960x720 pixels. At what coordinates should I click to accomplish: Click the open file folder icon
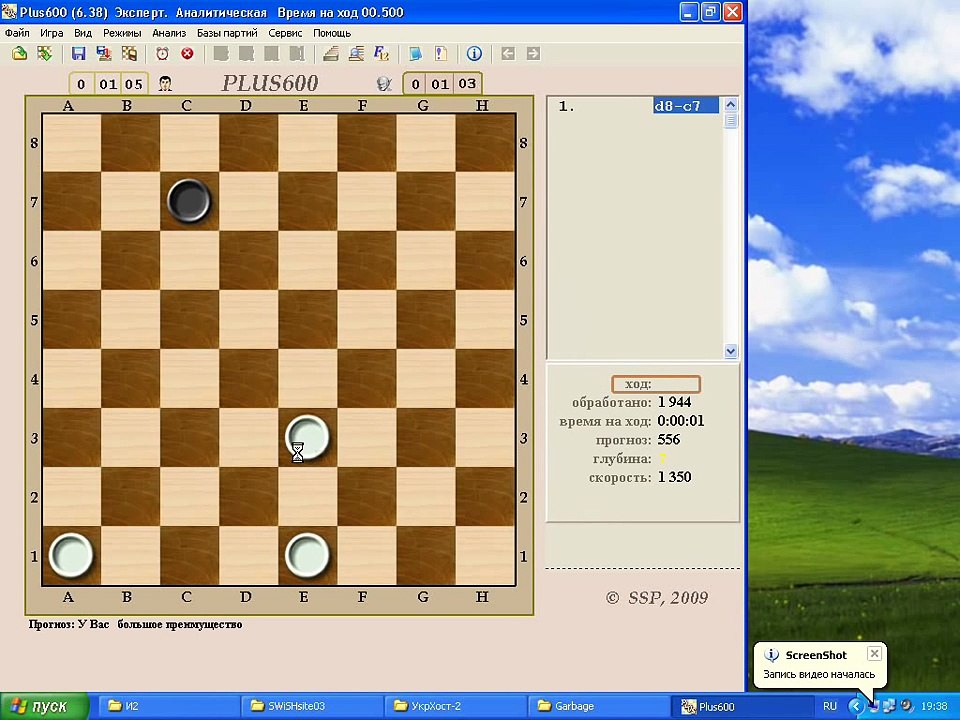coord(20,54)
